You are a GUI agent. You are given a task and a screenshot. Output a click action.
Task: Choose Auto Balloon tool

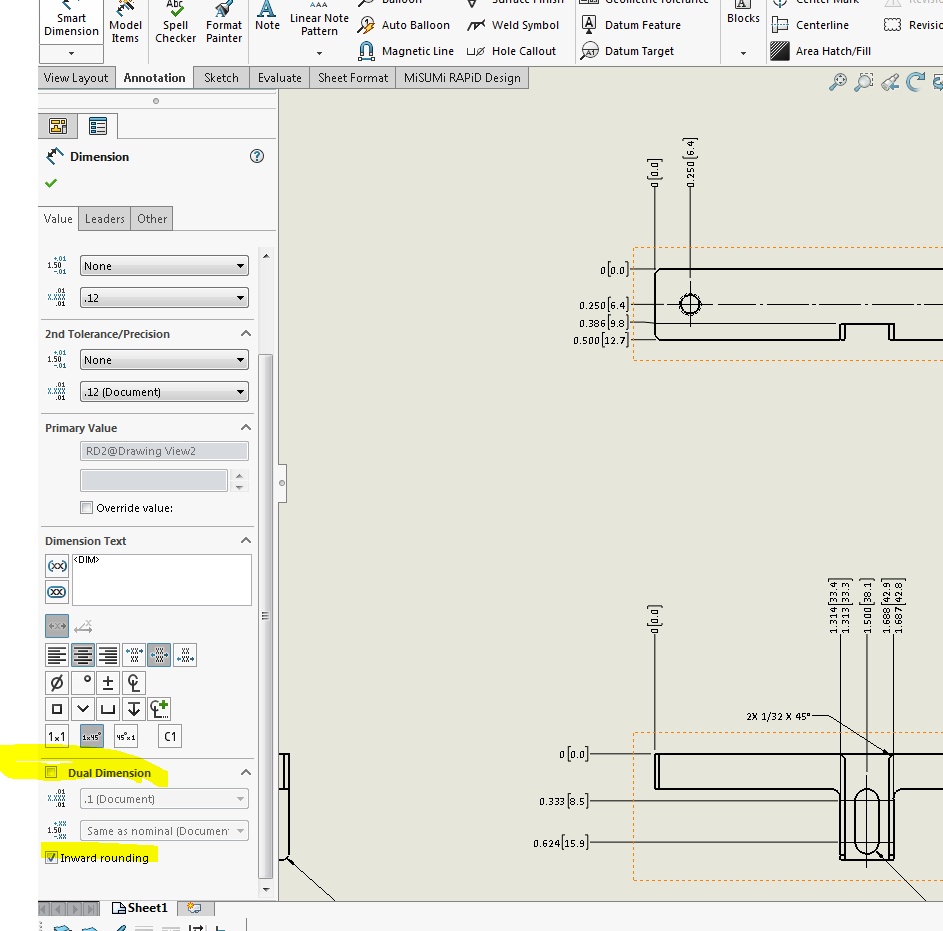point(404,25)
